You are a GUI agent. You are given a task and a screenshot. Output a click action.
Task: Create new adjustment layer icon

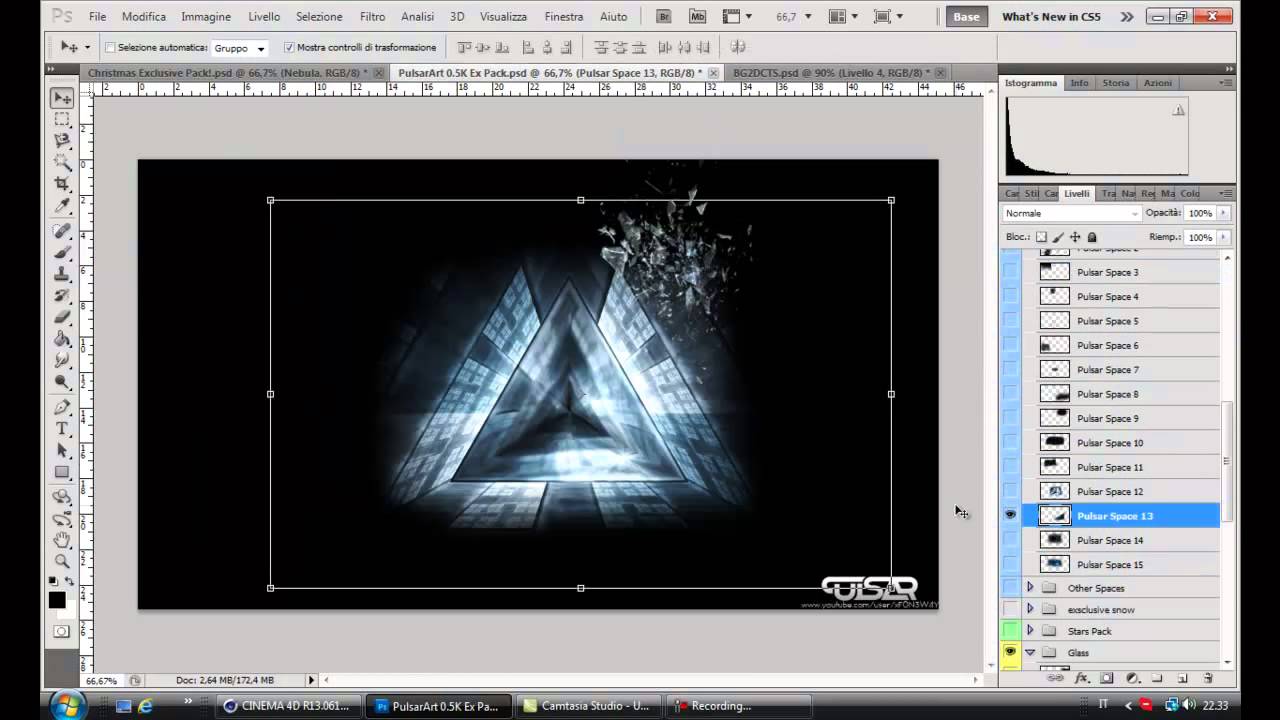tap(1132, 678)
